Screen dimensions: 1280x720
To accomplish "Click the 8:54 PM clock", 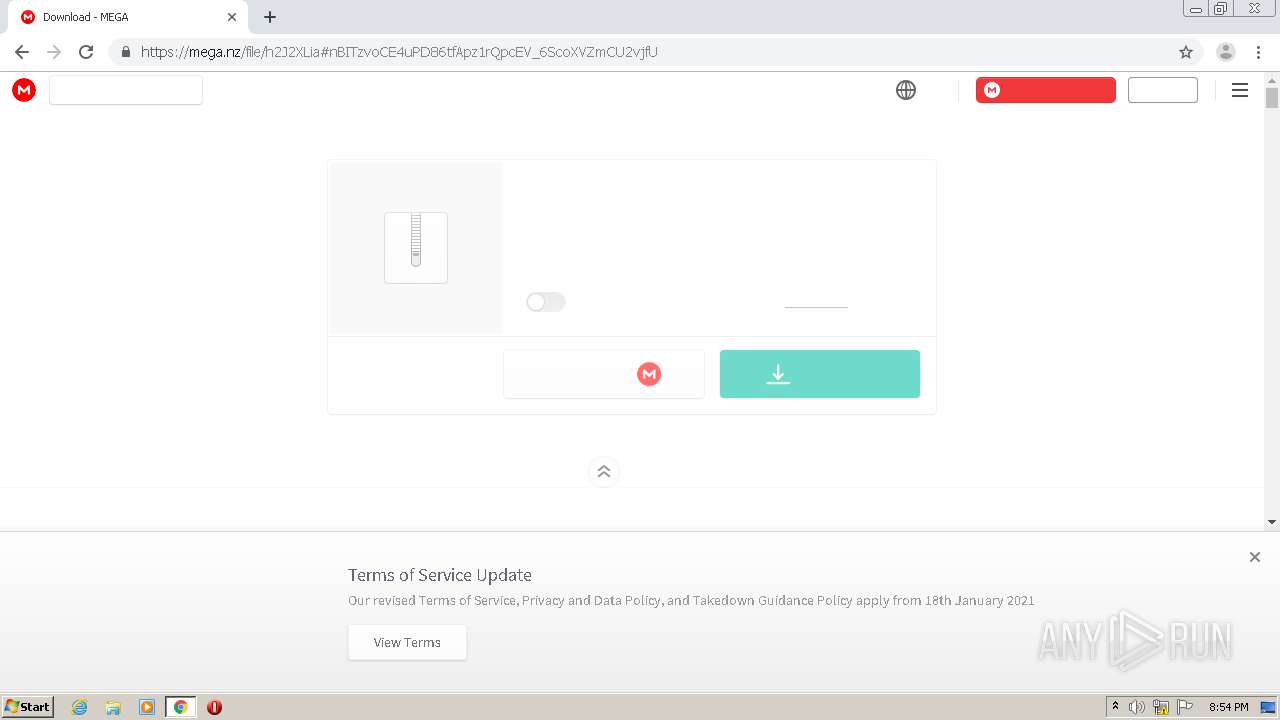I will pyautogui.click(x=1228, y=707).
